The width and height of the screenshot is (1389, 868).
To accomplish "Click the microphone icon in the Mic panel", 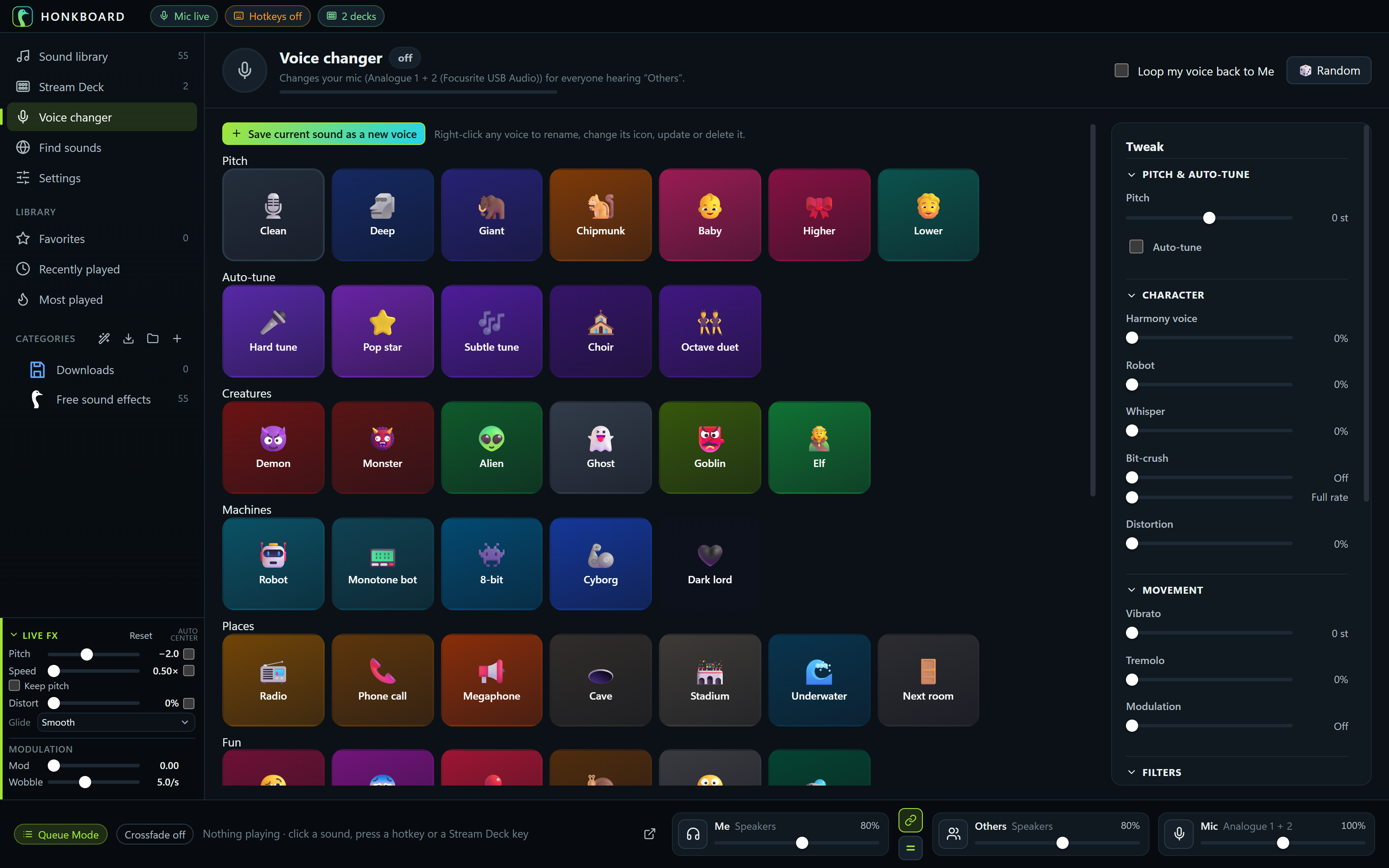I will pos(1179,834).
